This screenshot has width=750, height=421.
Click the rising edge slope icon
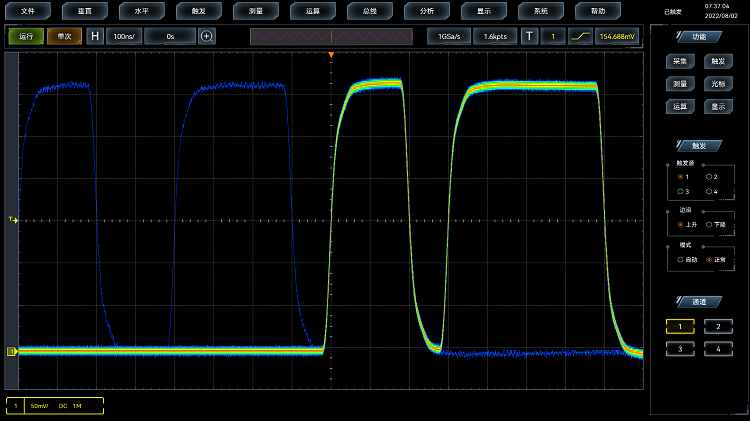pos(580,36)
